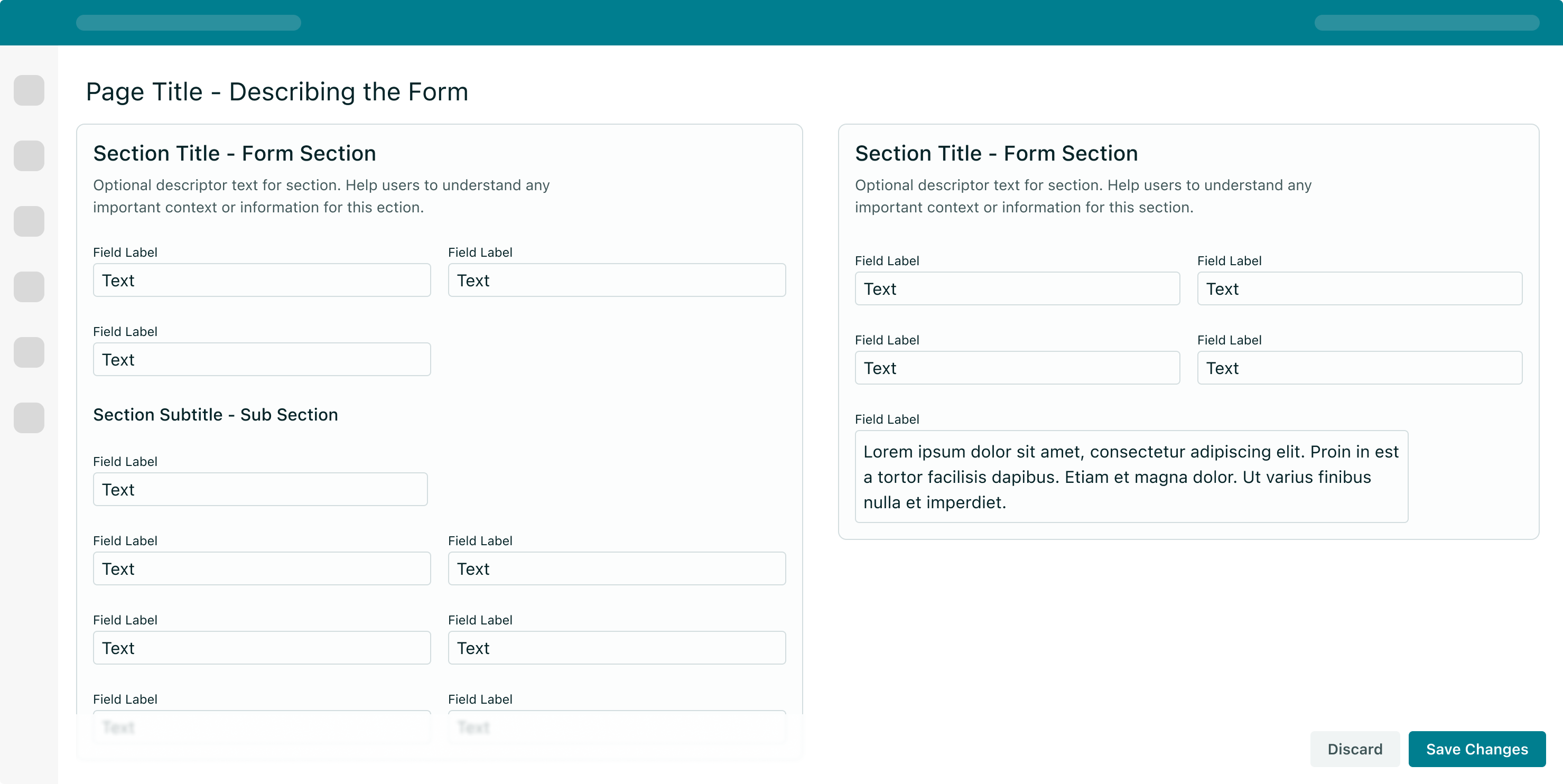
Task: Click 'Page Title - Describing the Form' heading
Action: pyautogui.click(x=277, y=92)
